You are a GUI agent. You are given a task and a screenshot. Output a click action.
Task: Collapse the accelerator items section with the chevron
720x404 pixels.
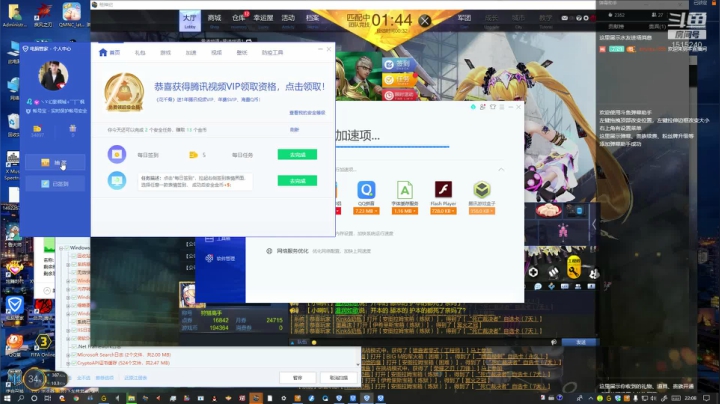pos(501,169)
